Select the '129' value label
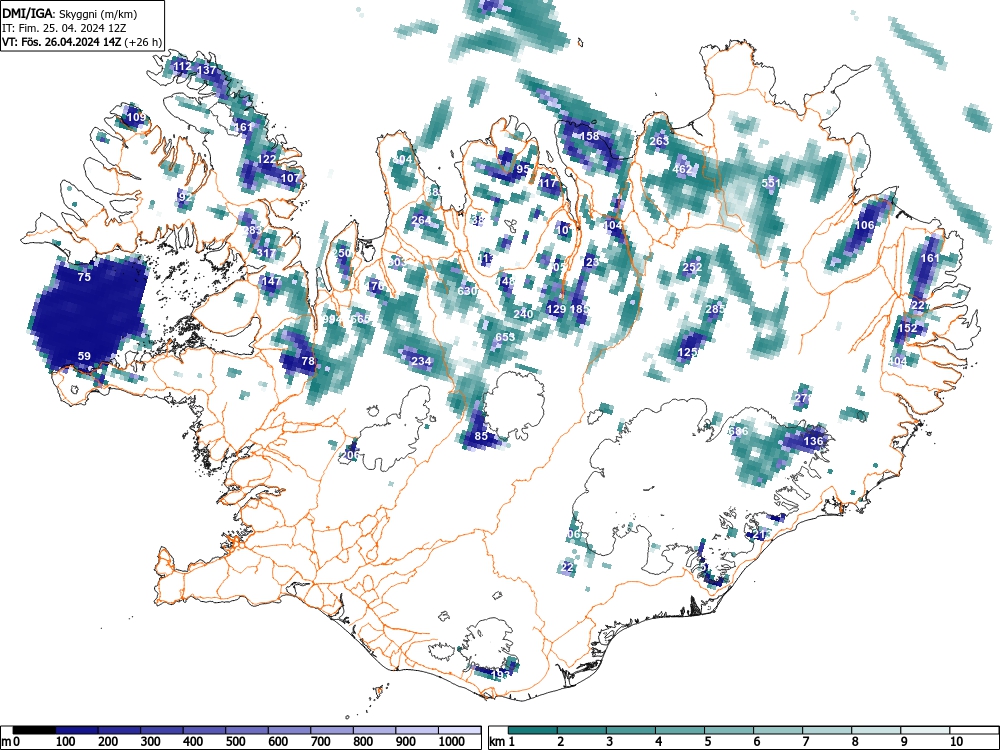 556,309
